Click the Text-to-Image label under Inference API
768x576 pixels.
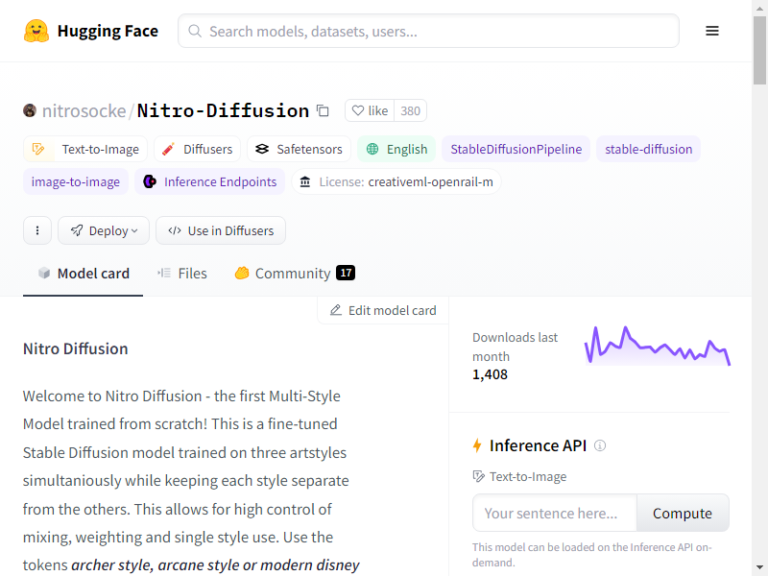(x=528, y=477)
